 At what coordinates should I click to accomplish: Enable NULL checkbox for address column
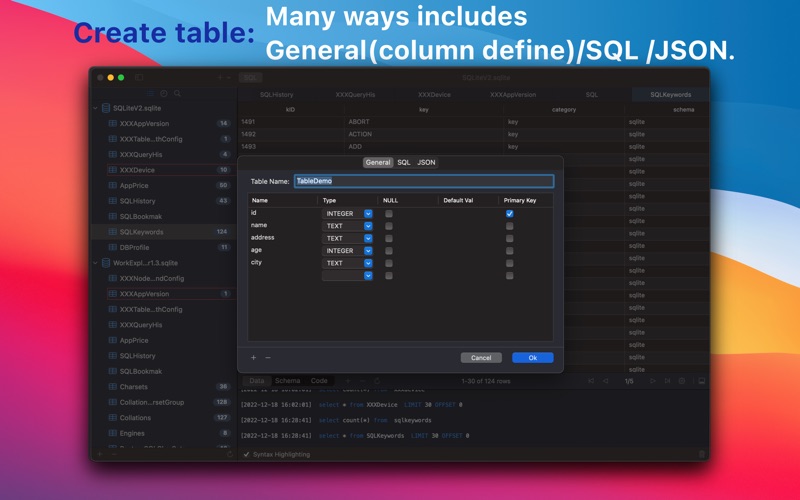coord(389,238)
